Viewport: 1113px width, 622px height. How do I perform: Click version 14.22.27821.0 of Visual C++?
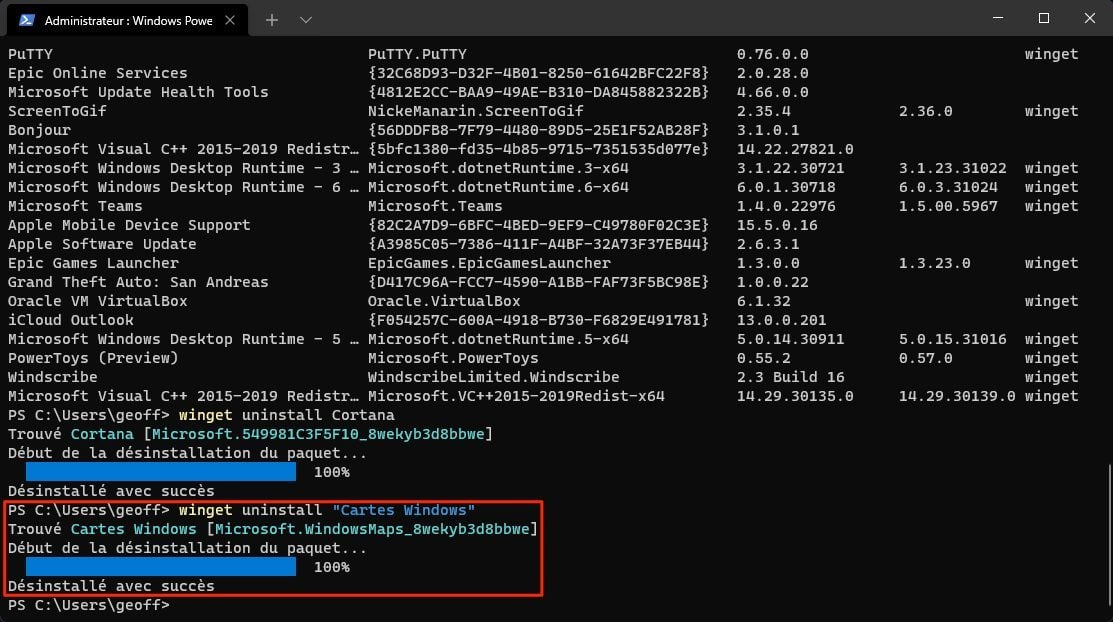click(795, 149)
